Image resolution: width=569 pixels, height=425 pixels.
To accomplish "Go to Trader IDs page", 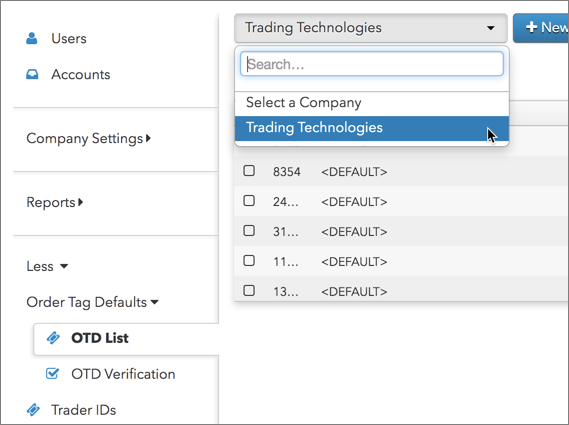I will (x=83, y=410).
